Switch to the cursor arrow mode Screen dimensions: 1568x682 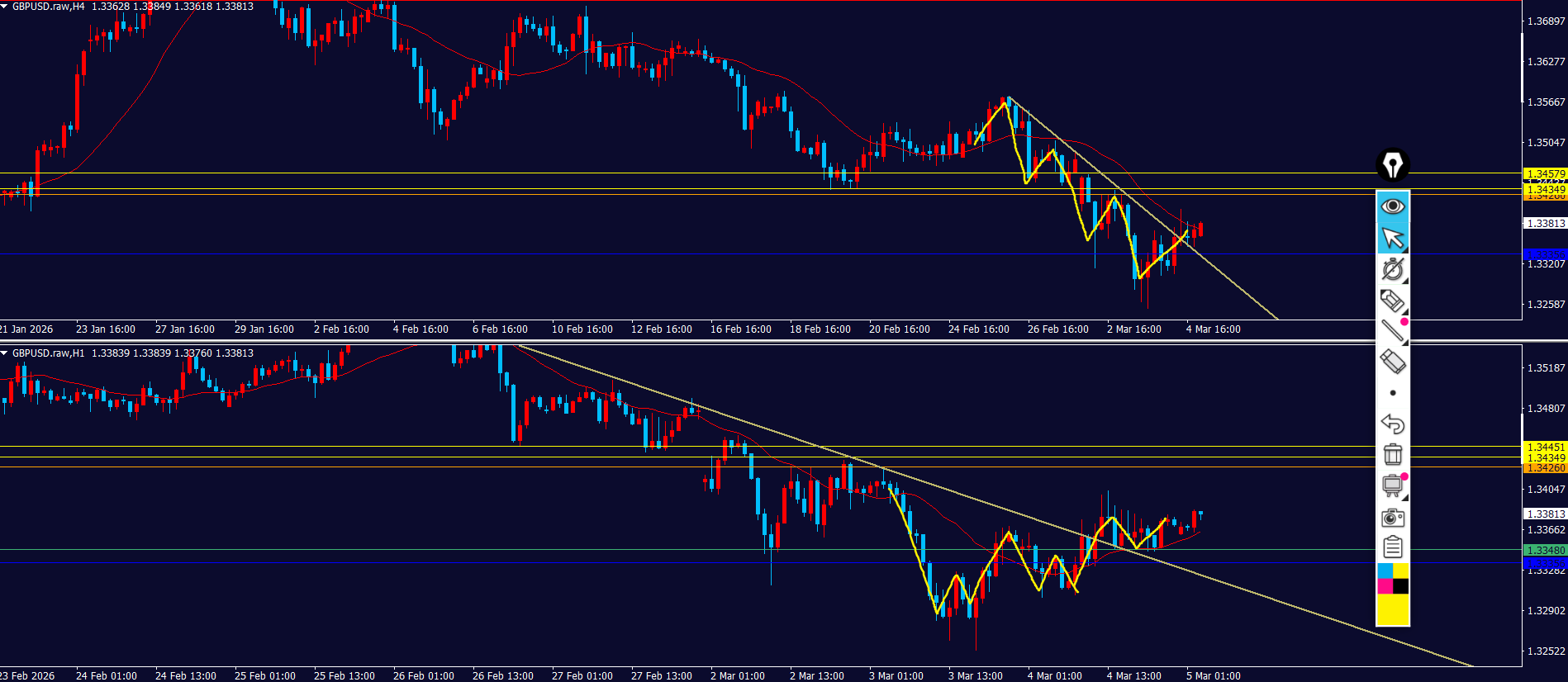1393,238
